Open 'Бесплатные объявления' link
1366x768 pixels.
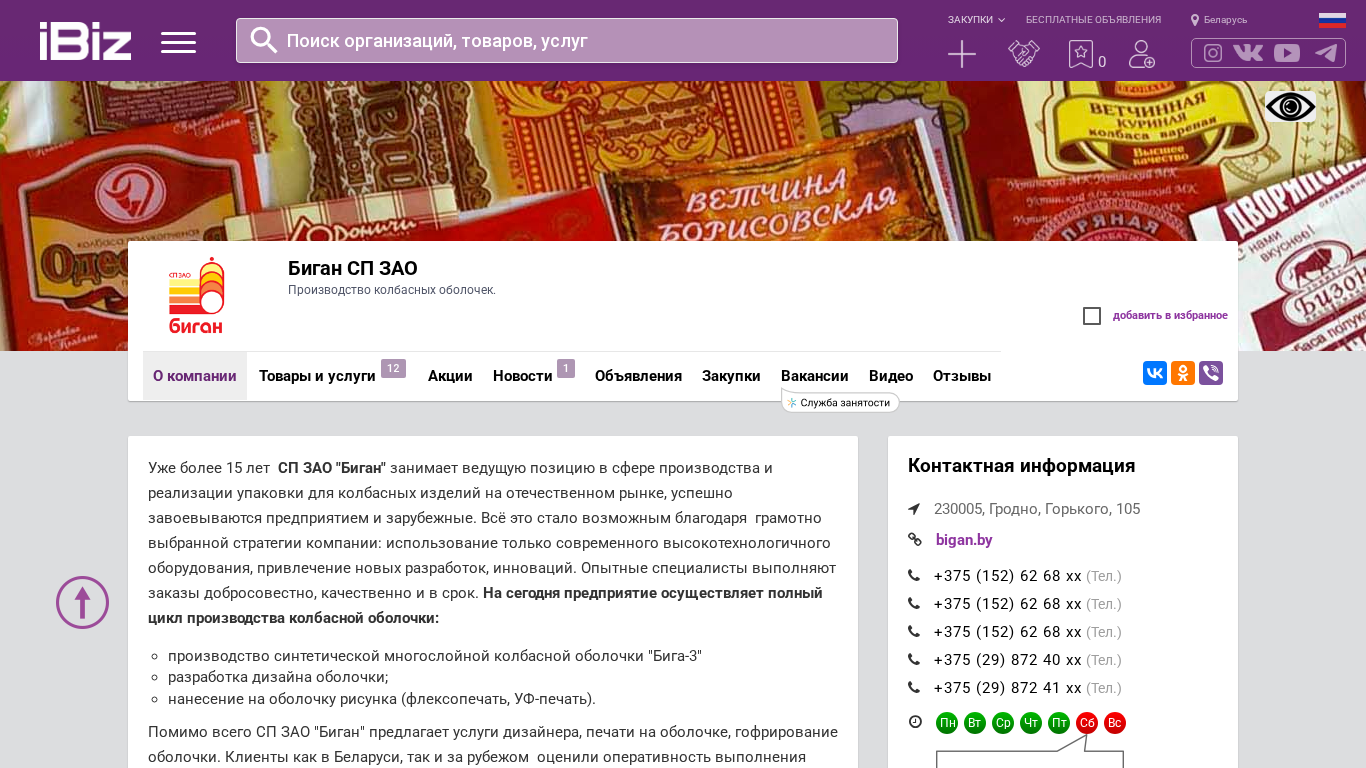tap(1093, 20)
